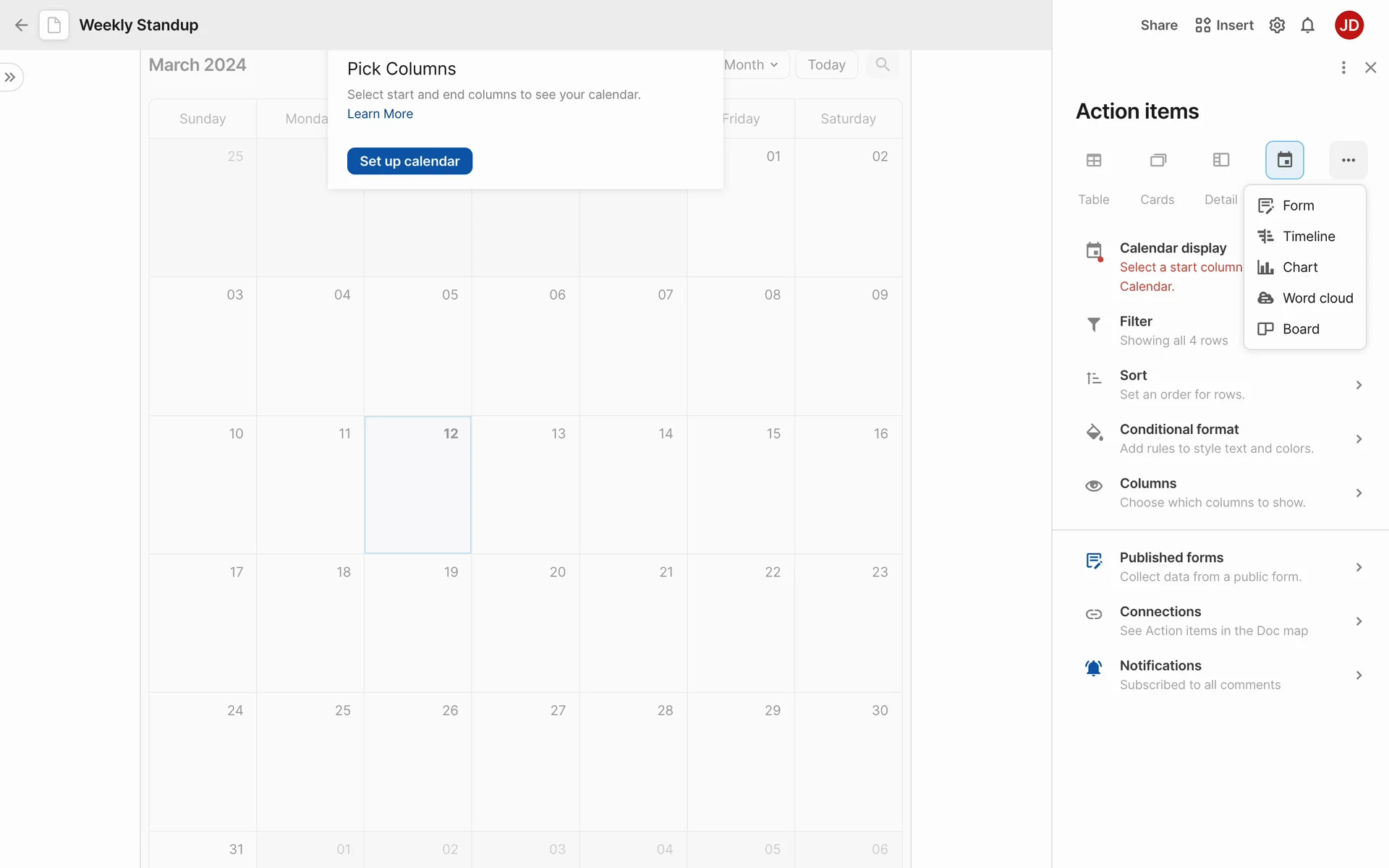Viewport: 1389px width, 868px height.
Task: Select the Calendar view icon
Action: click(x=1284, y=160)
